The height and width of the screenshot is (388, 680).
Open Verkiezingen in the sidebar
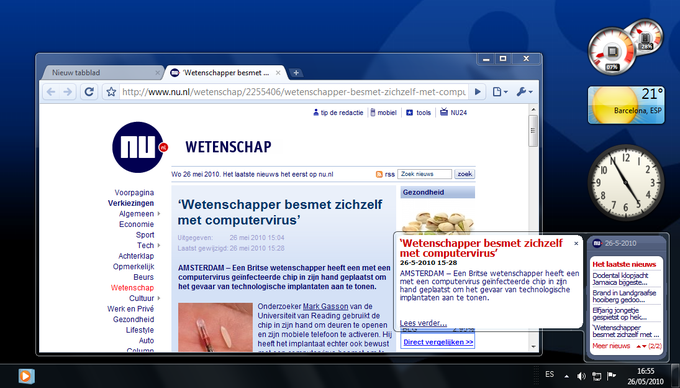point(131,203)
